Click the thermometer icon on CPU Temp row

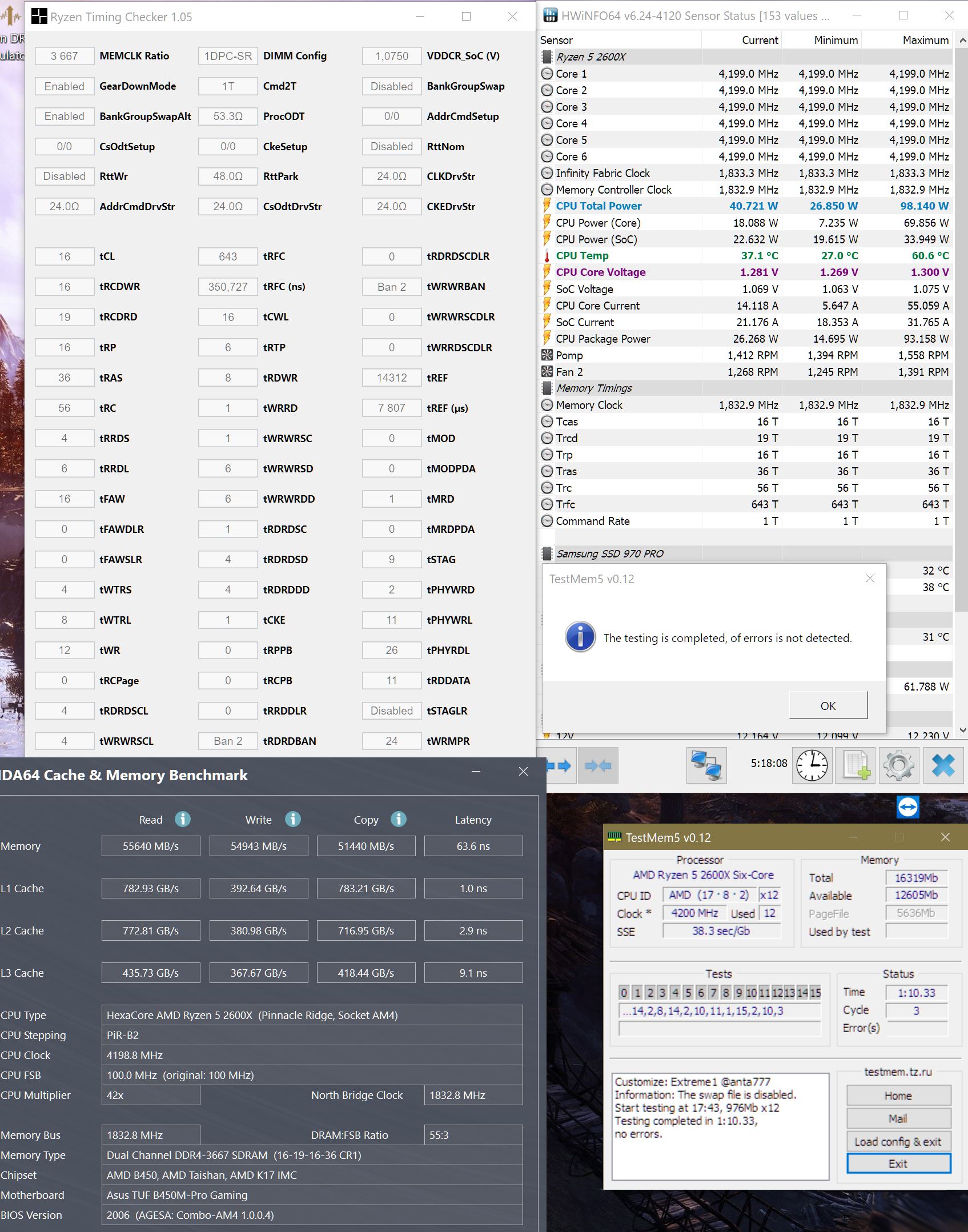pyautogui.click(x=547, y=256)
